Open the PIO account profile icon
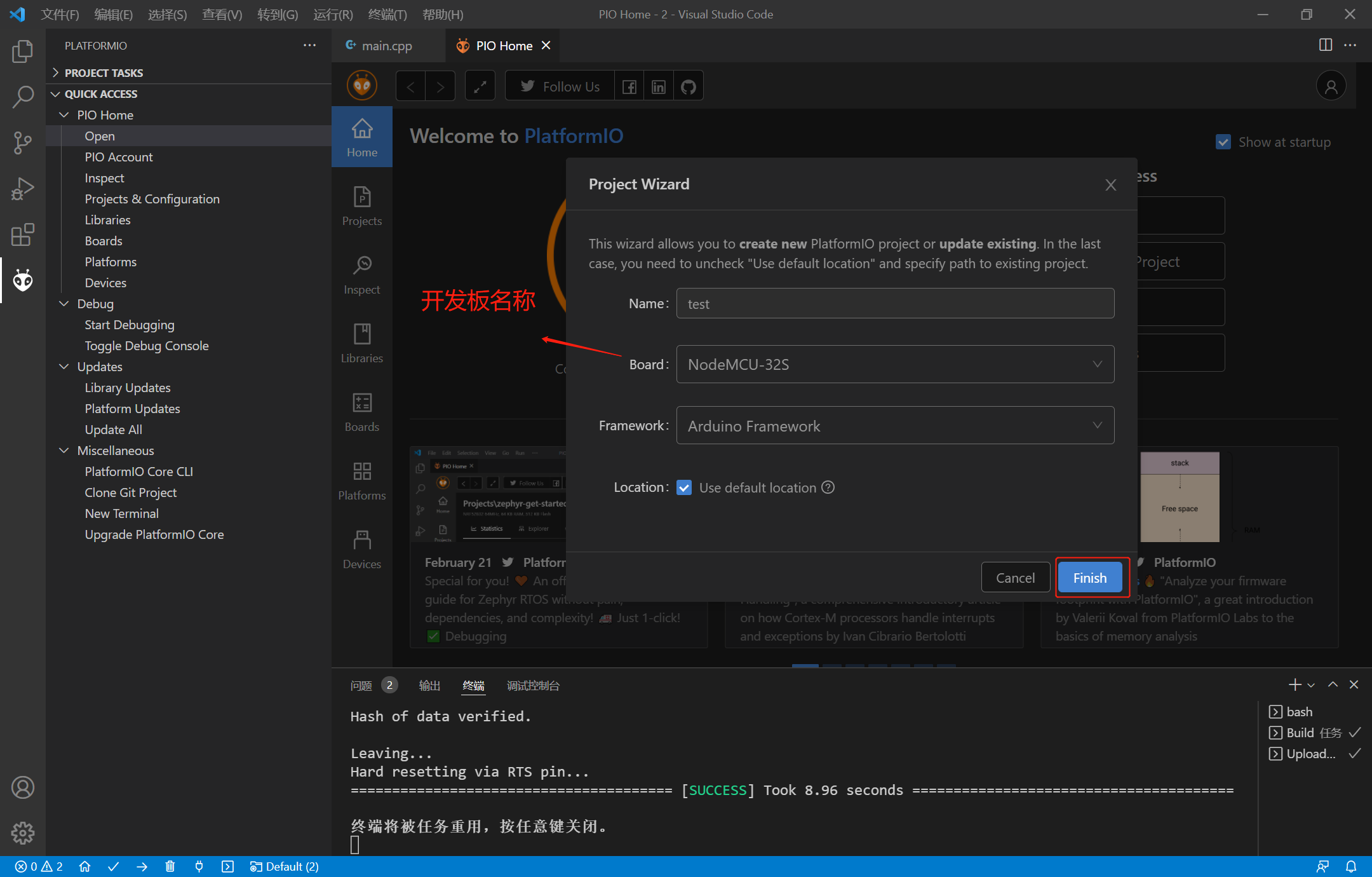The height and width of the screenshot is (877, 1372). pyautogui.click(x=1331, y=86)
